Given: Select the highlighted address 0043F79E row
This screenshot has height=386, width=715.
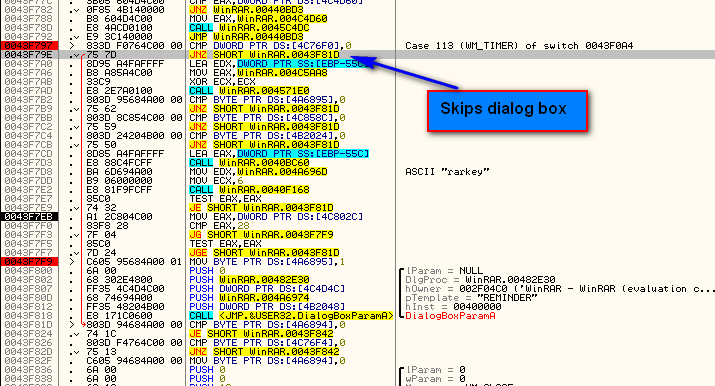Looking at the screenshot, I should coord(358,55).
